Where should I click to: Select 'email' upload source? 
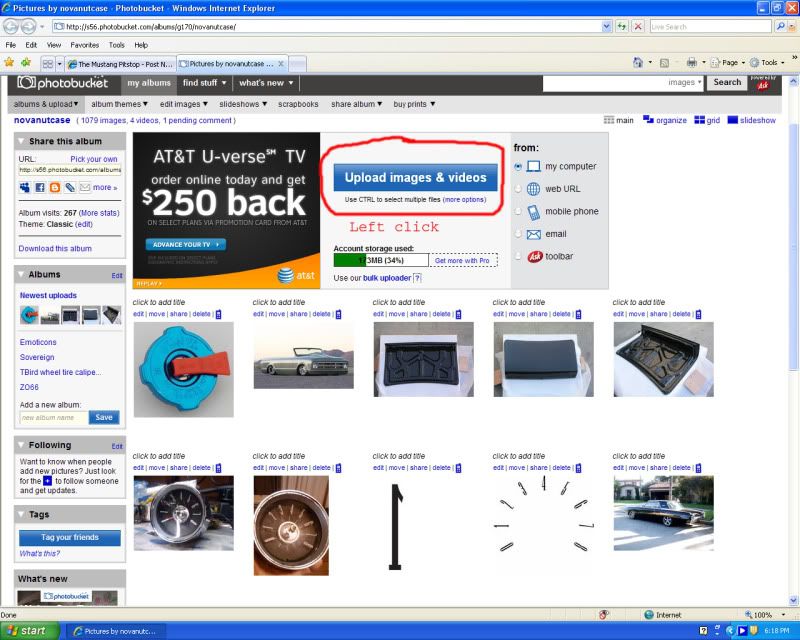[518, 234]
